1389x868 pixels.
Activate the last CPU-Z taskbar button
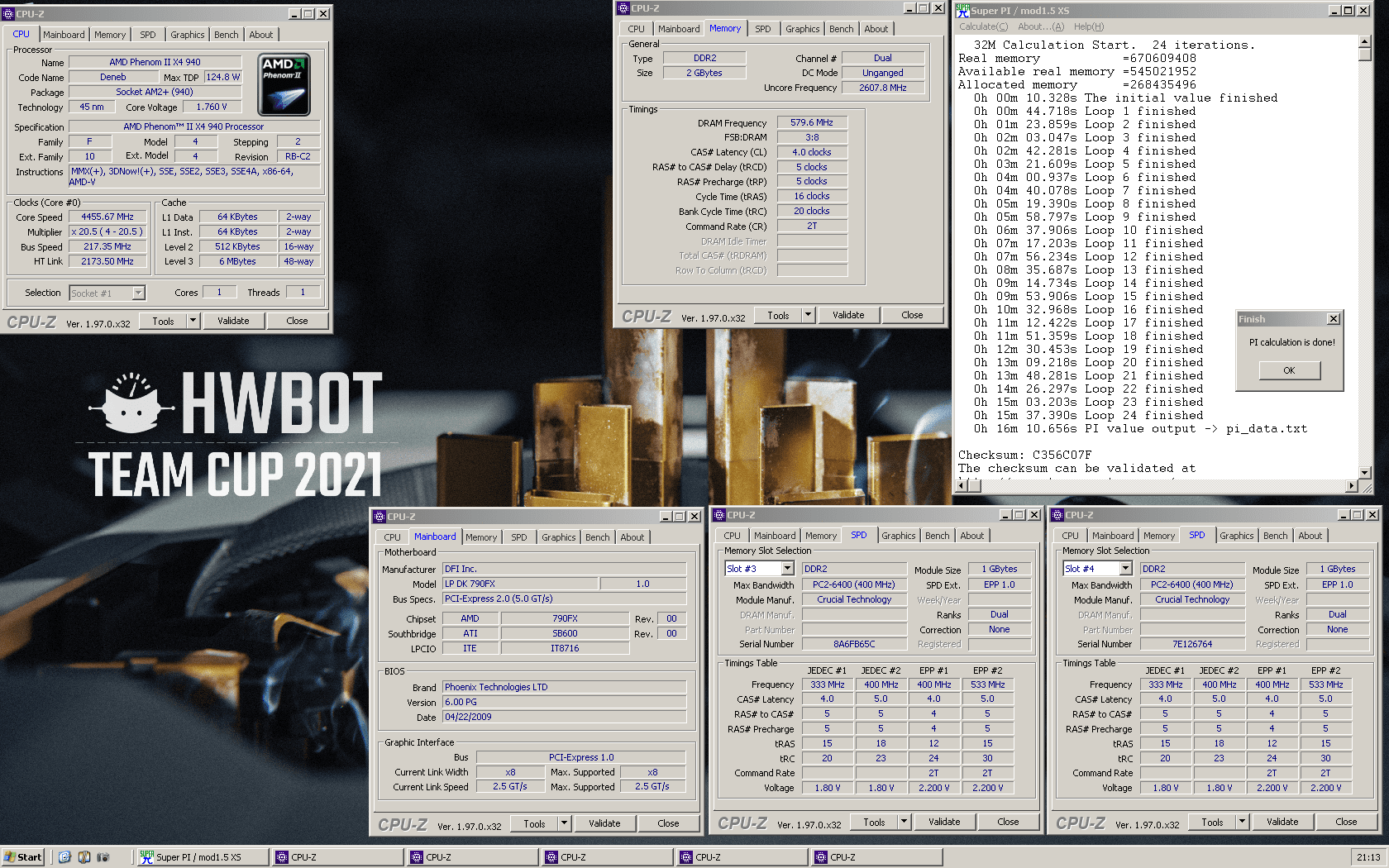tap(876, 857)
